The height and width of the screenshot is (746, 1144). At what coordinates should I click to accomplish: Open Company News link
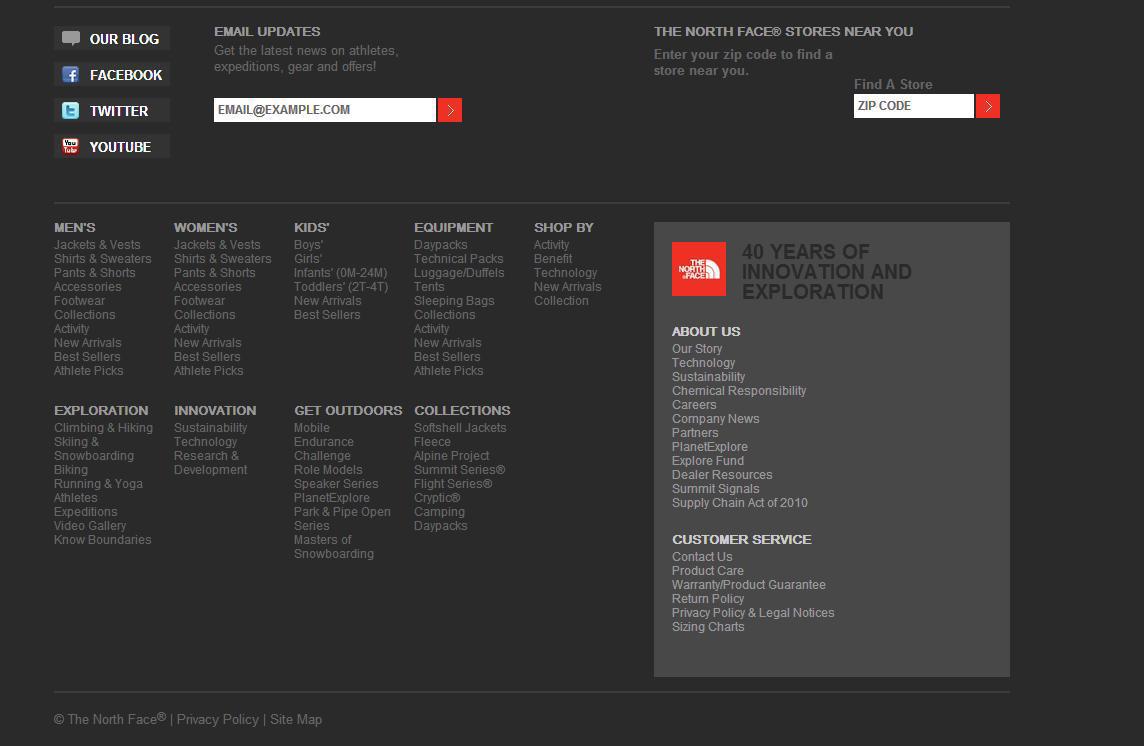point(716,419)
